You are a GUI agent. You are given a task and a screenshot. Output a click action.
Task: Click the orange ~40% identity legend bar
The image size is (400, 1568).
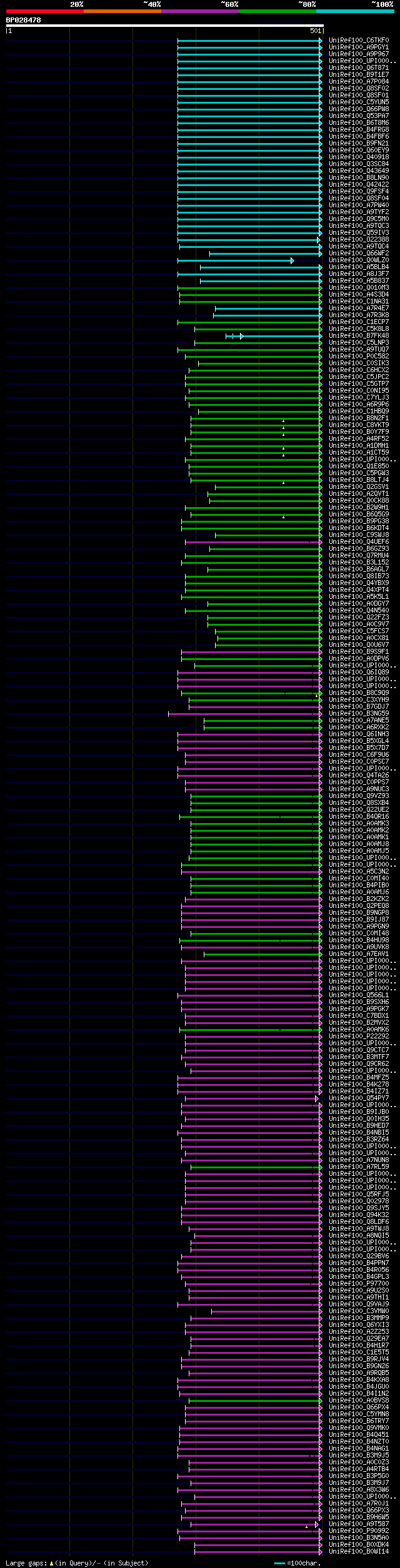point(122,11)
